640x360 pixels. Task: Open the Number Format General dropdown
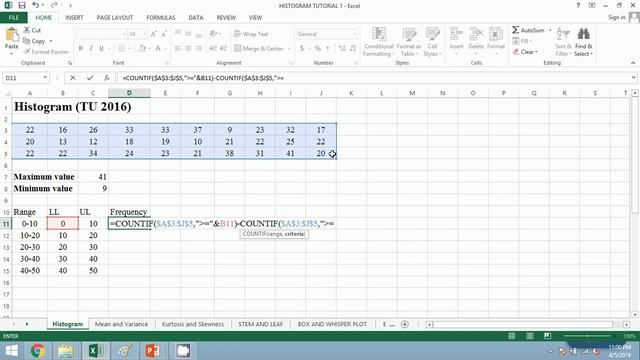[354, 34]
